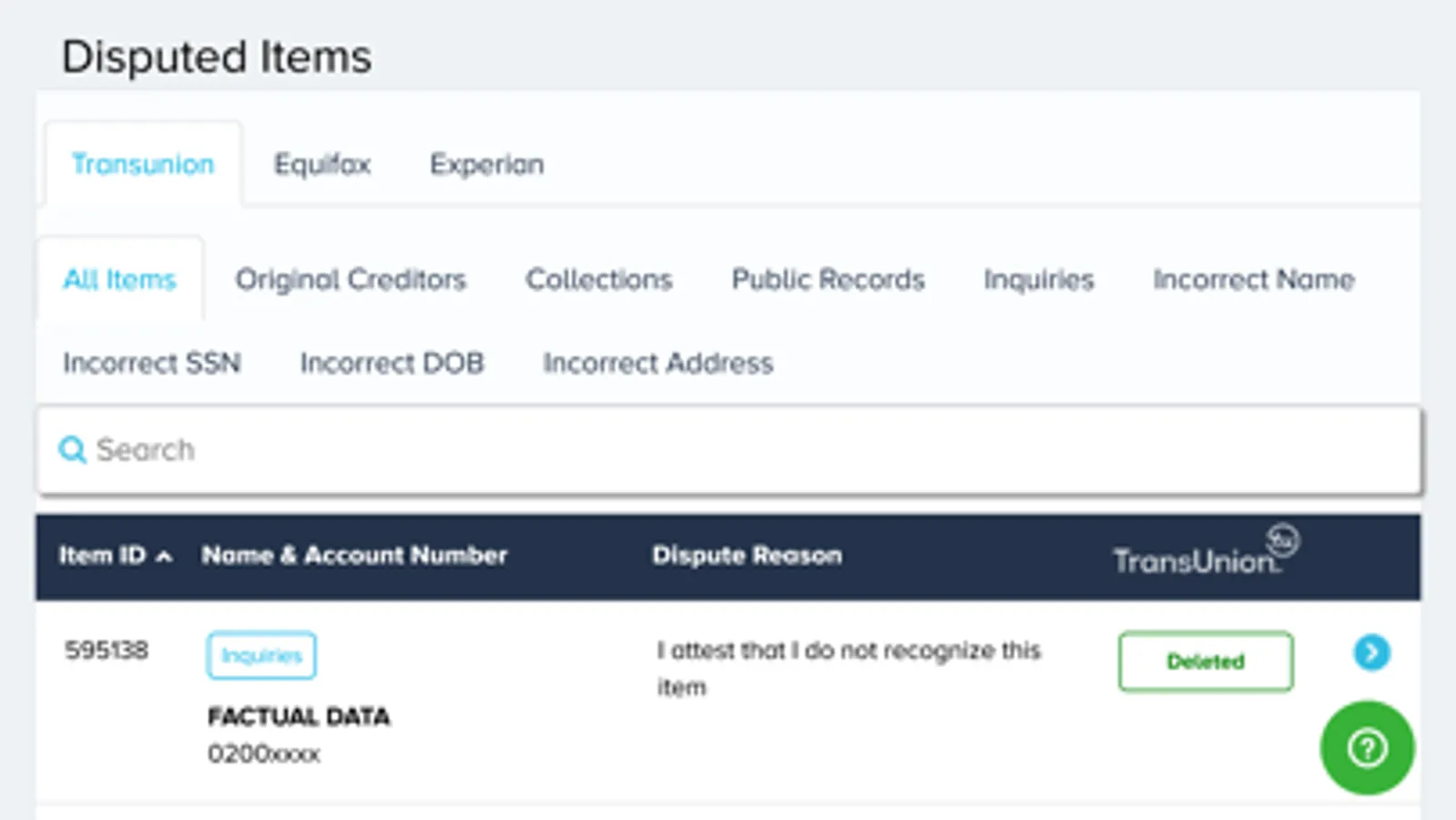
Task: Select the Inquiries filter tab
Action: pyautogui.click(x=1038, y=279)
